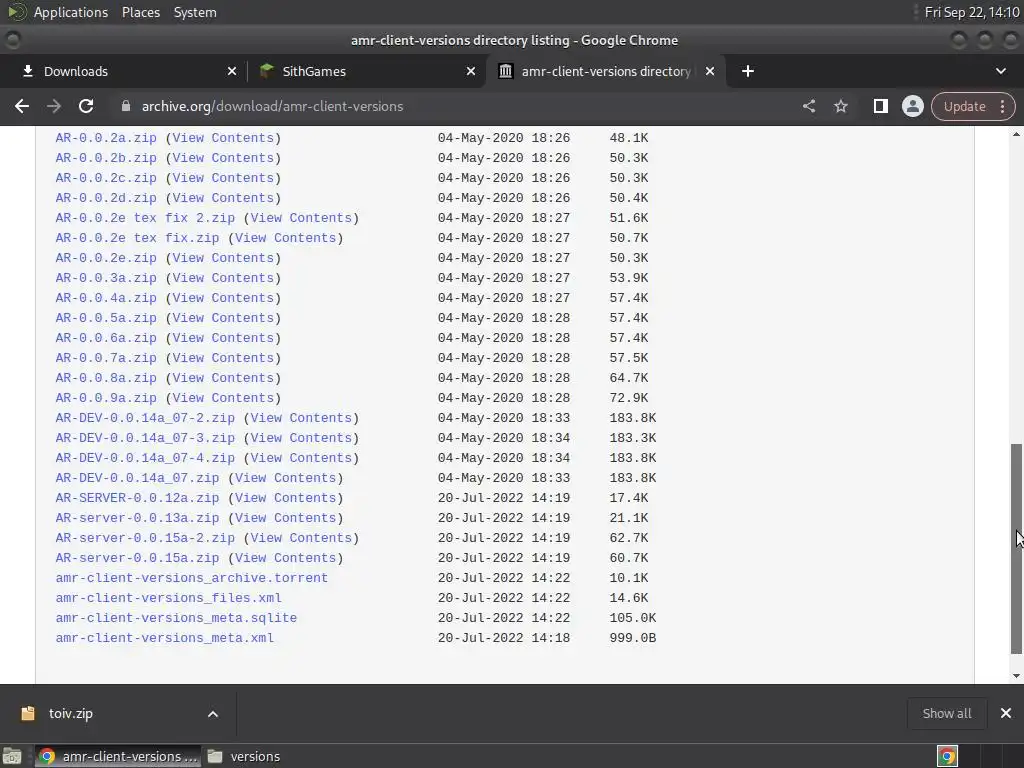
Task: View Contents of AR-0.0.2d.zip
Action: pyautogui.click(x=223, y=198)
